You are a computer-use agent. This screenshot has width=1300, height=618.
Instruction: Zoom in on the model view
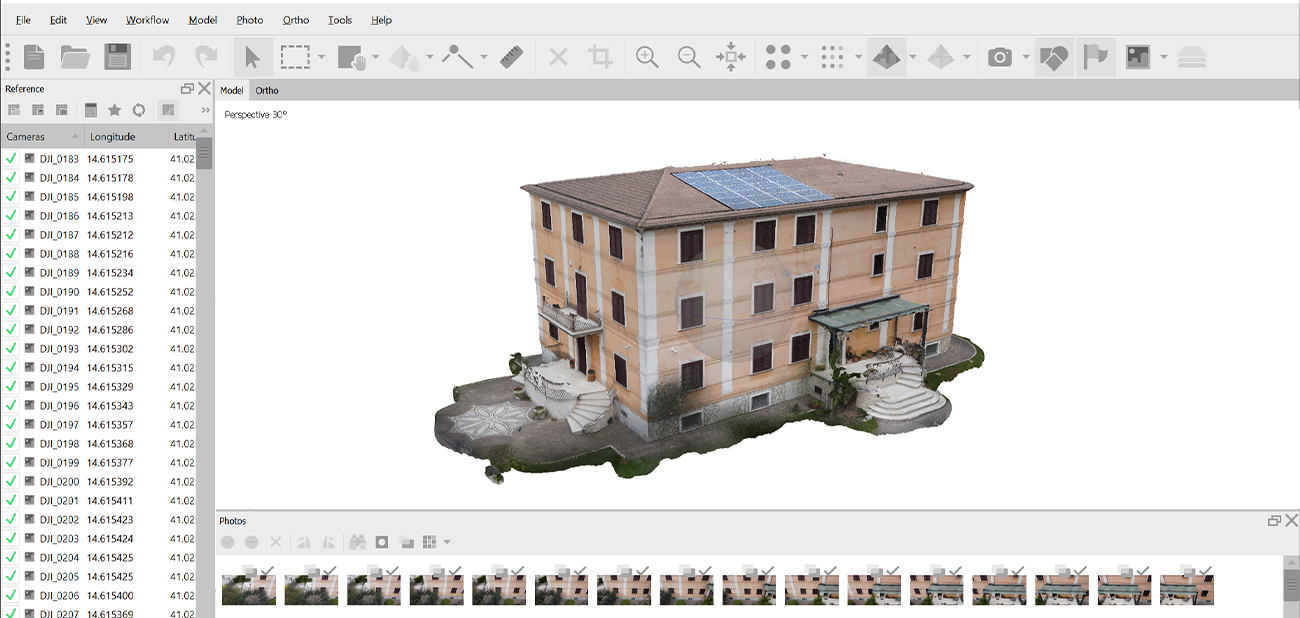coord(646,57)
